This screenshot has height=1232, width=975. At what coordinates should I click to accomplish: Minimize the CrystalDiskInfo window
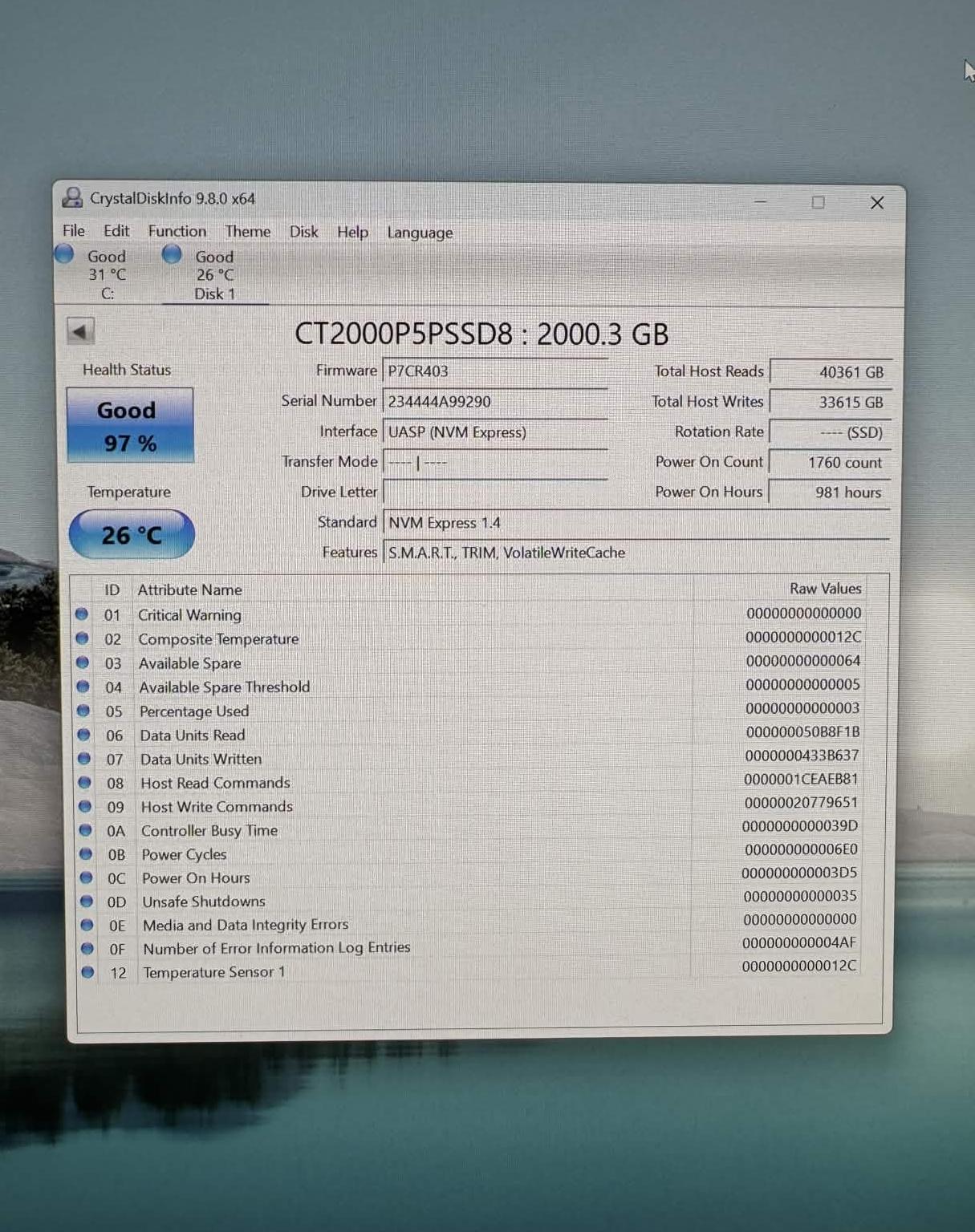click(760, 201)
